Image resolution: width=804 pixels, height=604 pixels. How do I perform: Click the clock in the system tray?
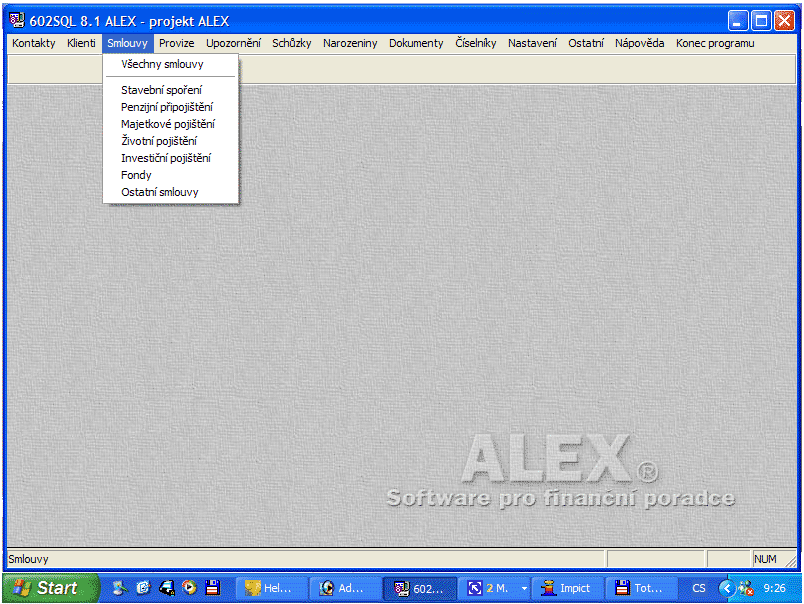[x=774, y=588]
